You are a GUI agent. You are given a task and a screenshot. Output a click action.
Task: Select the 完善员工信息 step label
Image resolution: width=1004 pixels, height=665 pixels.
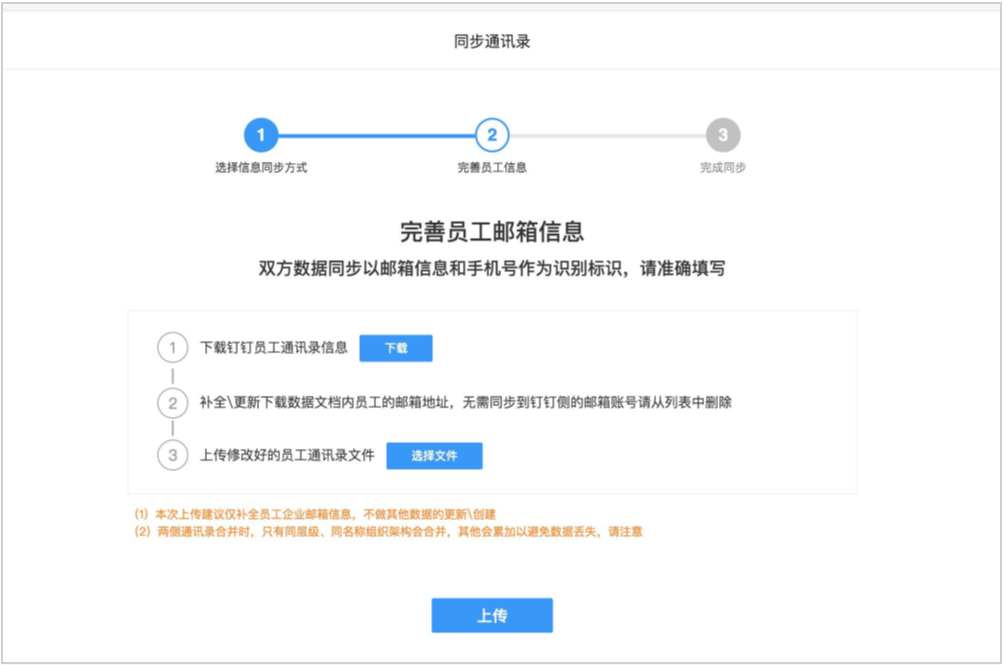pyautogui.click(x=492, y=168)
